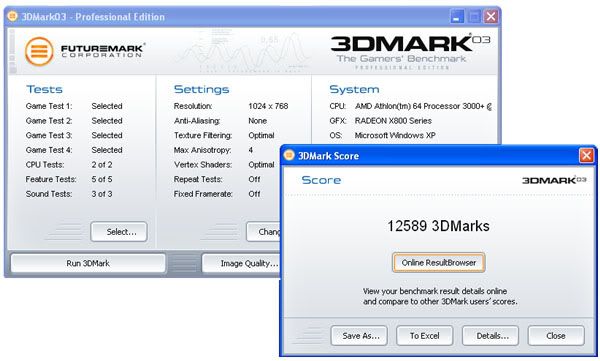600x361 pixels.
Task: Click the Game Test 1 label
Action: [x=49, y=106]
